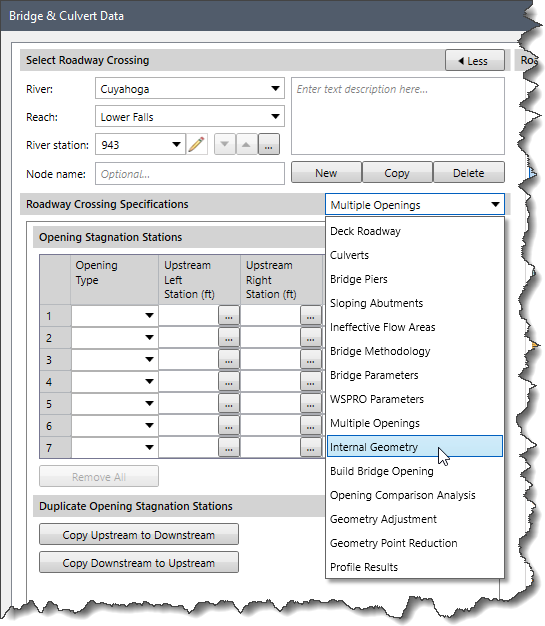This screenshot has height=626, width=545.
Task: Click Upstream Left Station ellipsis in row 6
Action: coord(229,426)
